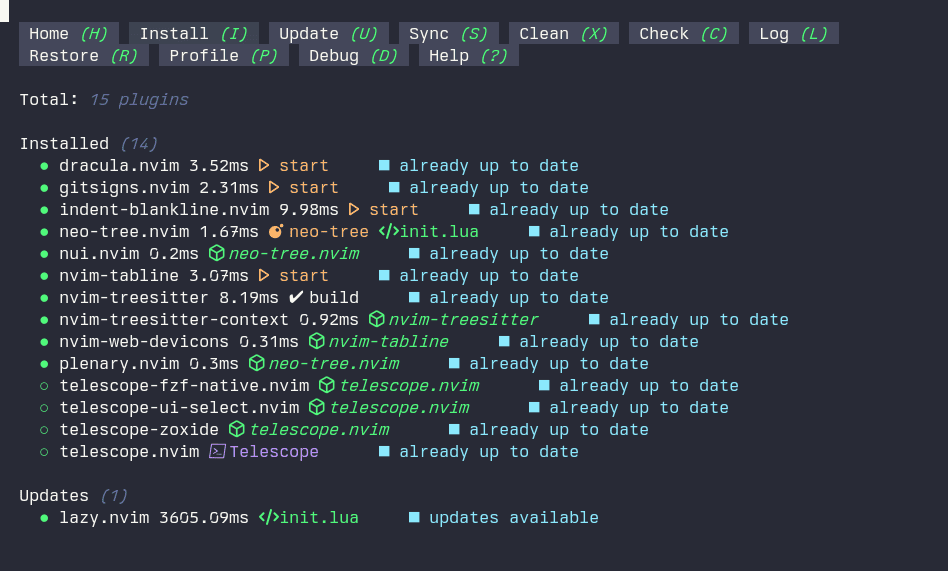
Task: Click the nvim-tabline dependency link on nvim-web-devicons
Action: coord(388,342)
